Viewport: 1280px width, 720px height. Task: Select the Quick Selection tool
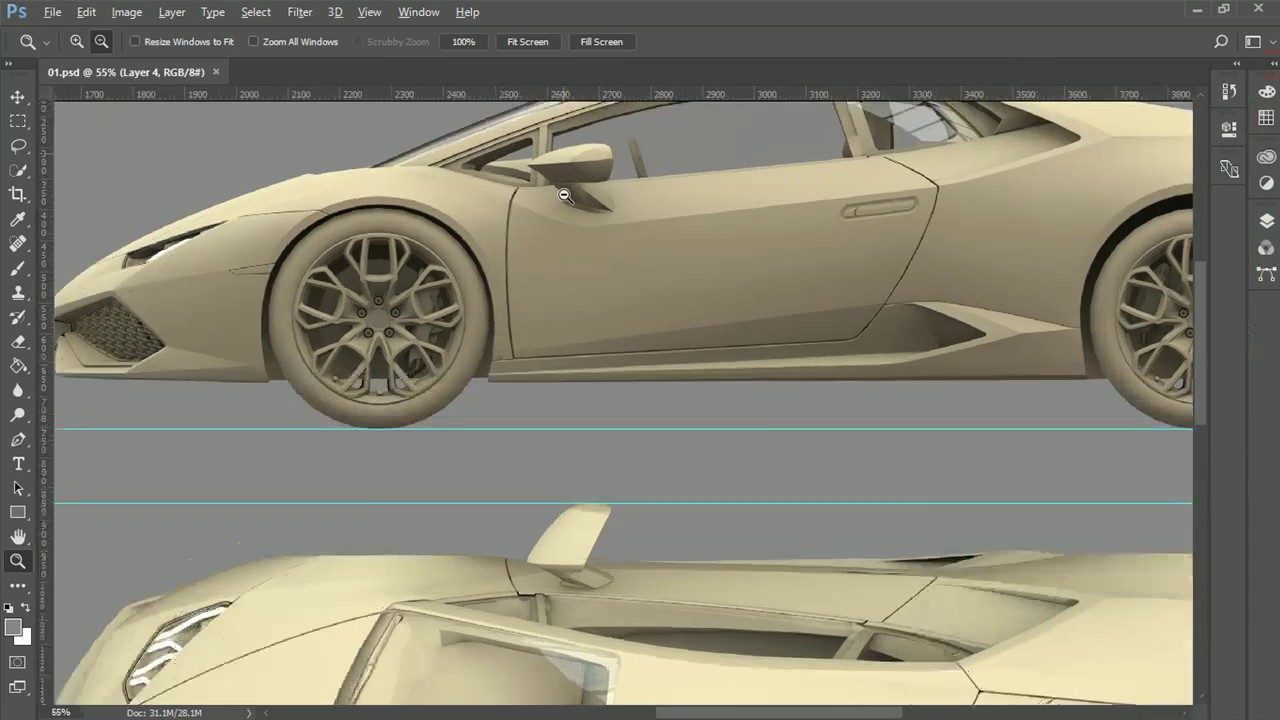18,170
